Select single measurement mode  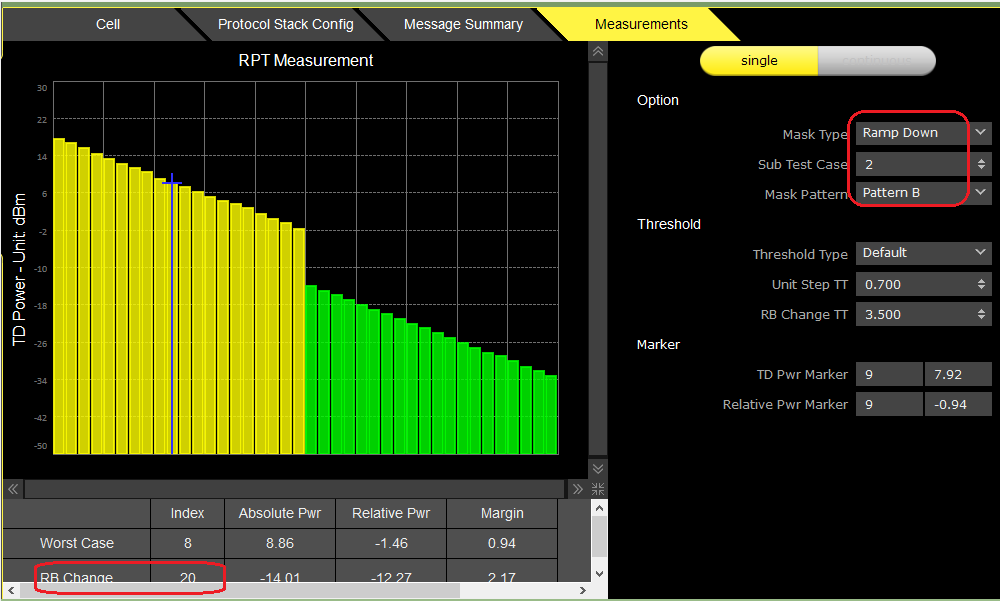coord(759,61)
